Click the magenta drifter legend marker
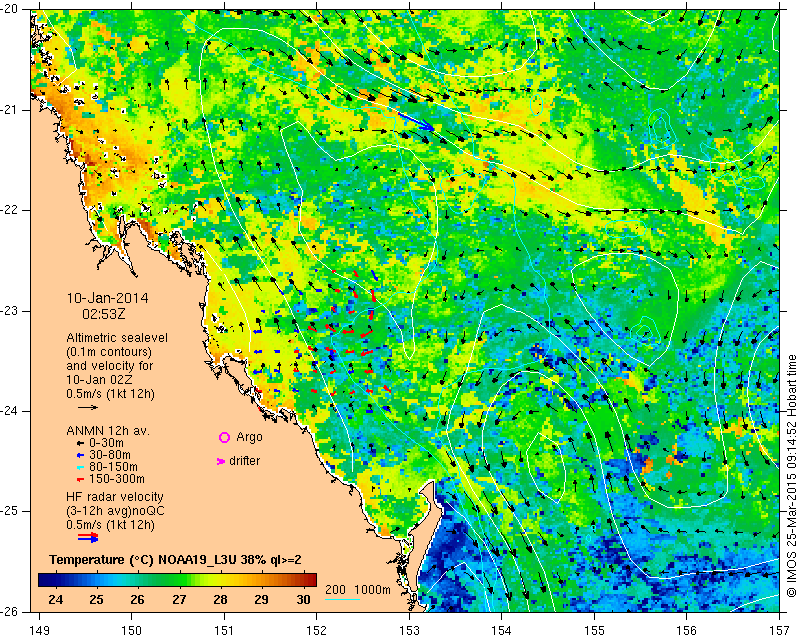 tap(221, 461)
